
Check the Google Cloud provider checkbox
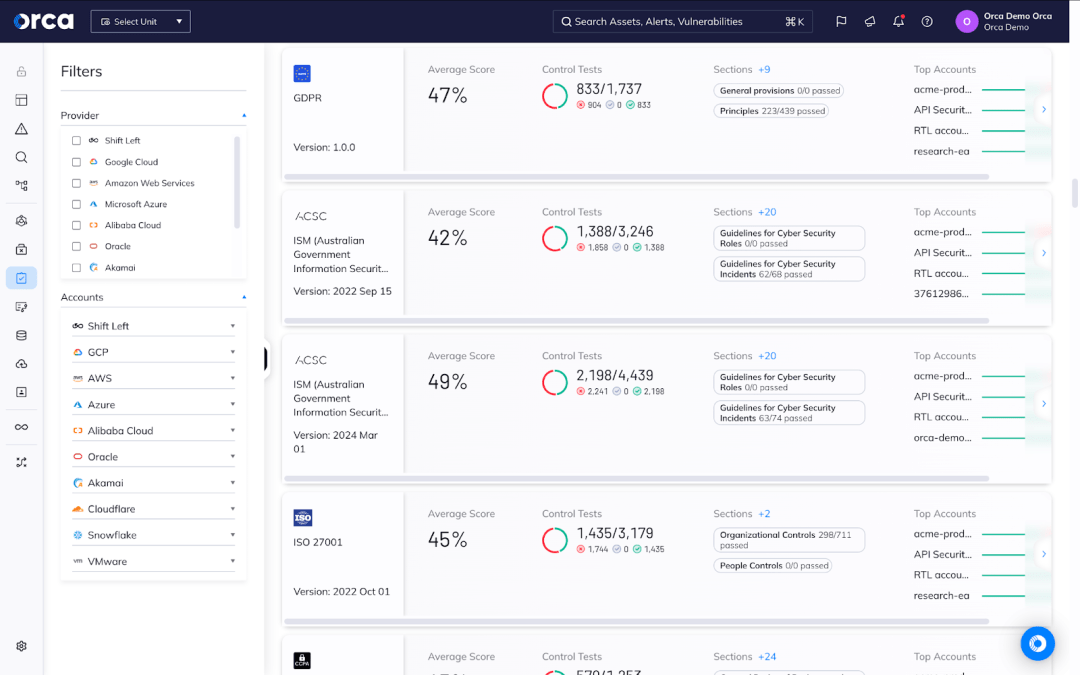76,162
